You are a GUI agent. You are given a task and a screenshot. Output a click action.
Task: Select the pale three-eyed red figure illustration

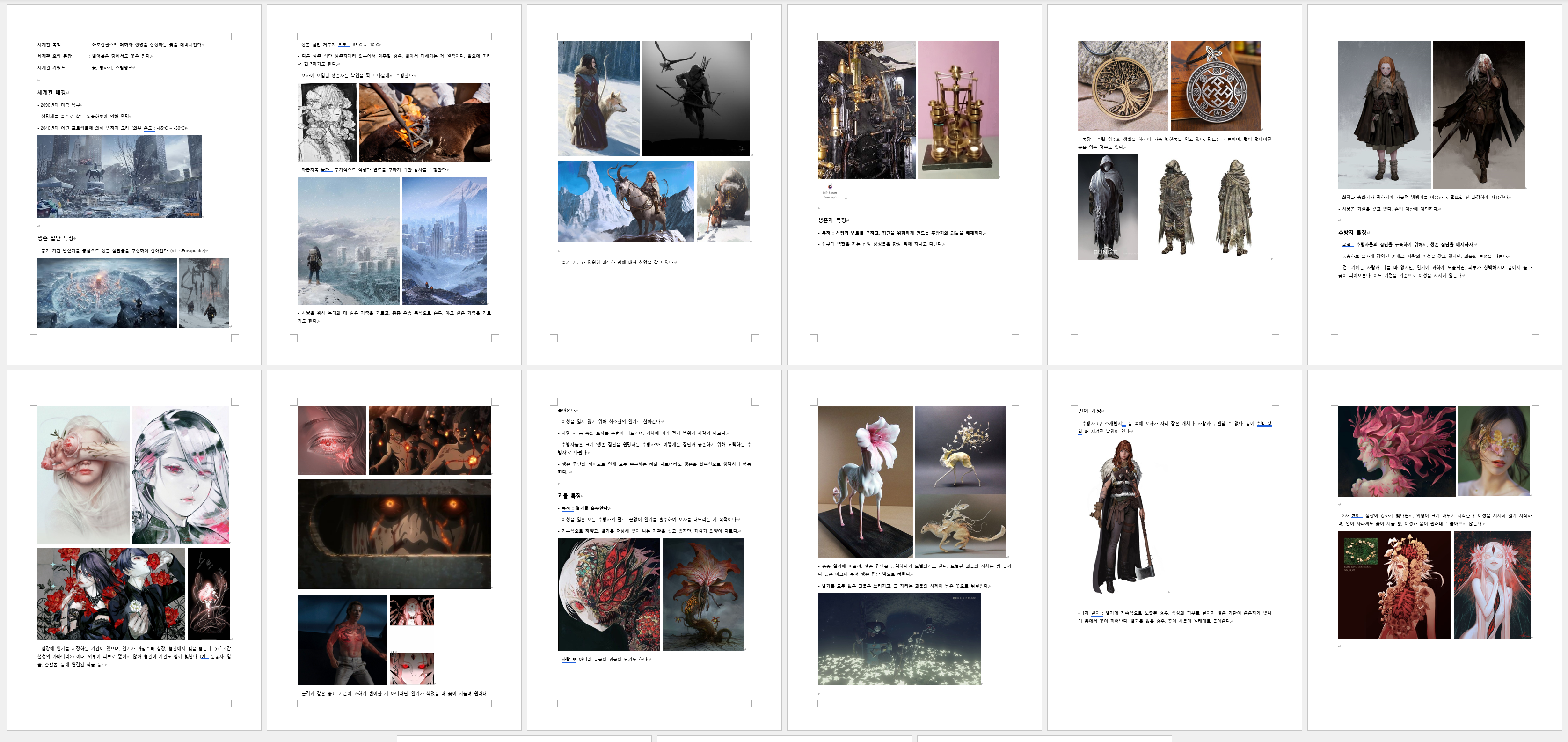click(1492, 585)
